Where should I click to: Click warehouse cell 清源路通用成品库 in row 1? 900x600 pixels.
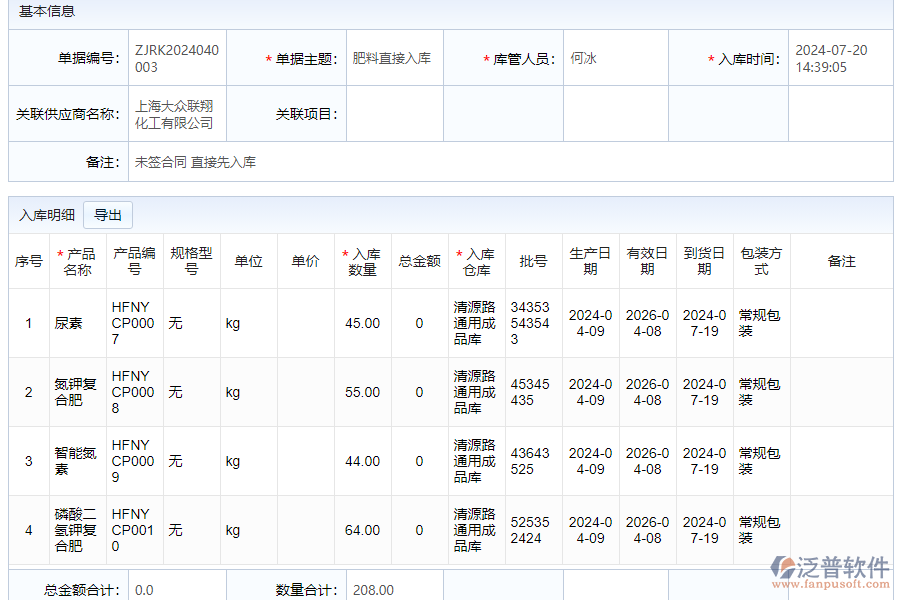coord(478,322)
